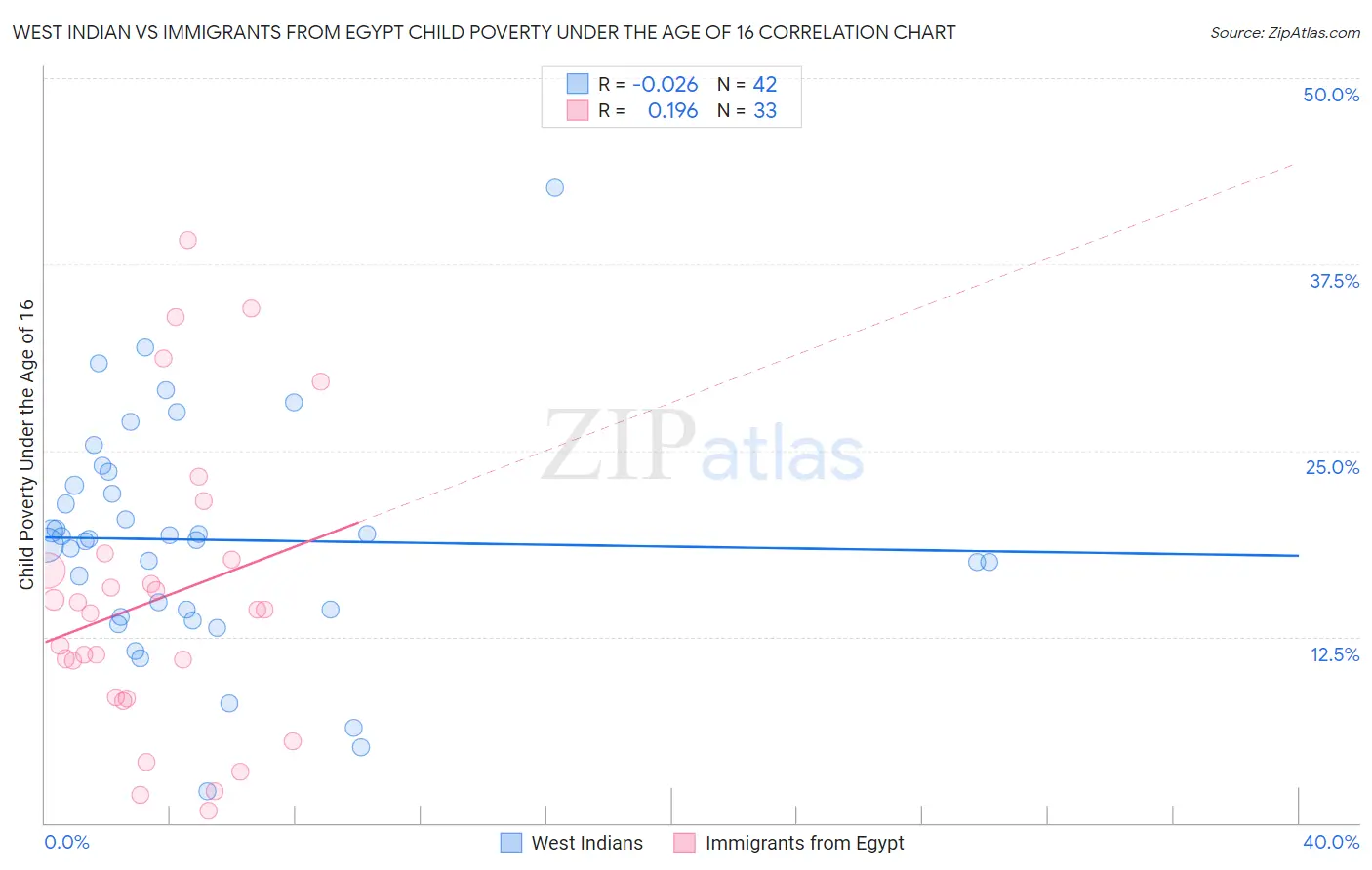Click the Child Poverty y-axis title

26,444
